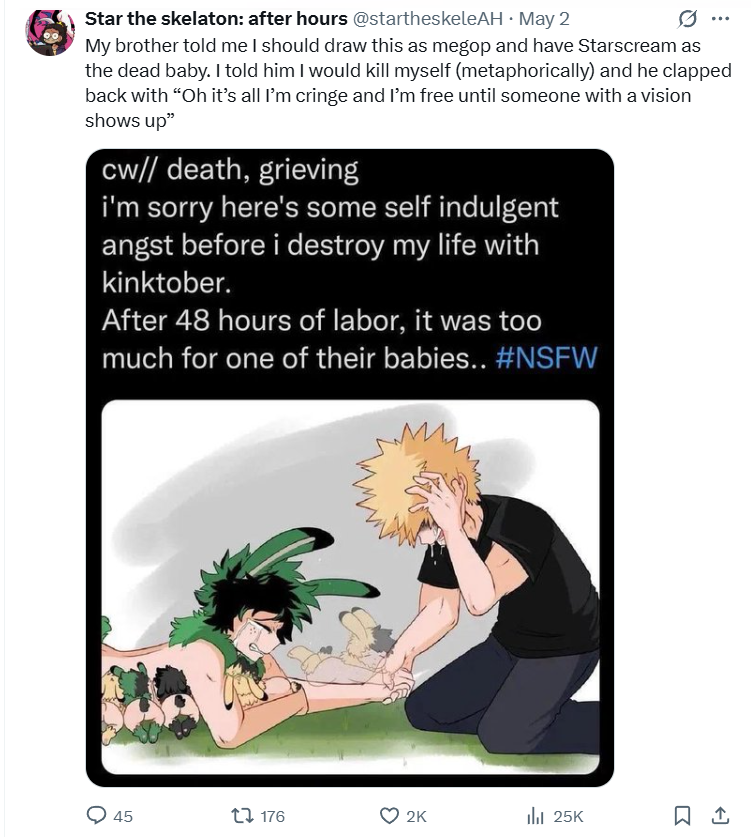751x837 pixels.
Task: Open the poster's profile avatar
Action: point(50,33)
